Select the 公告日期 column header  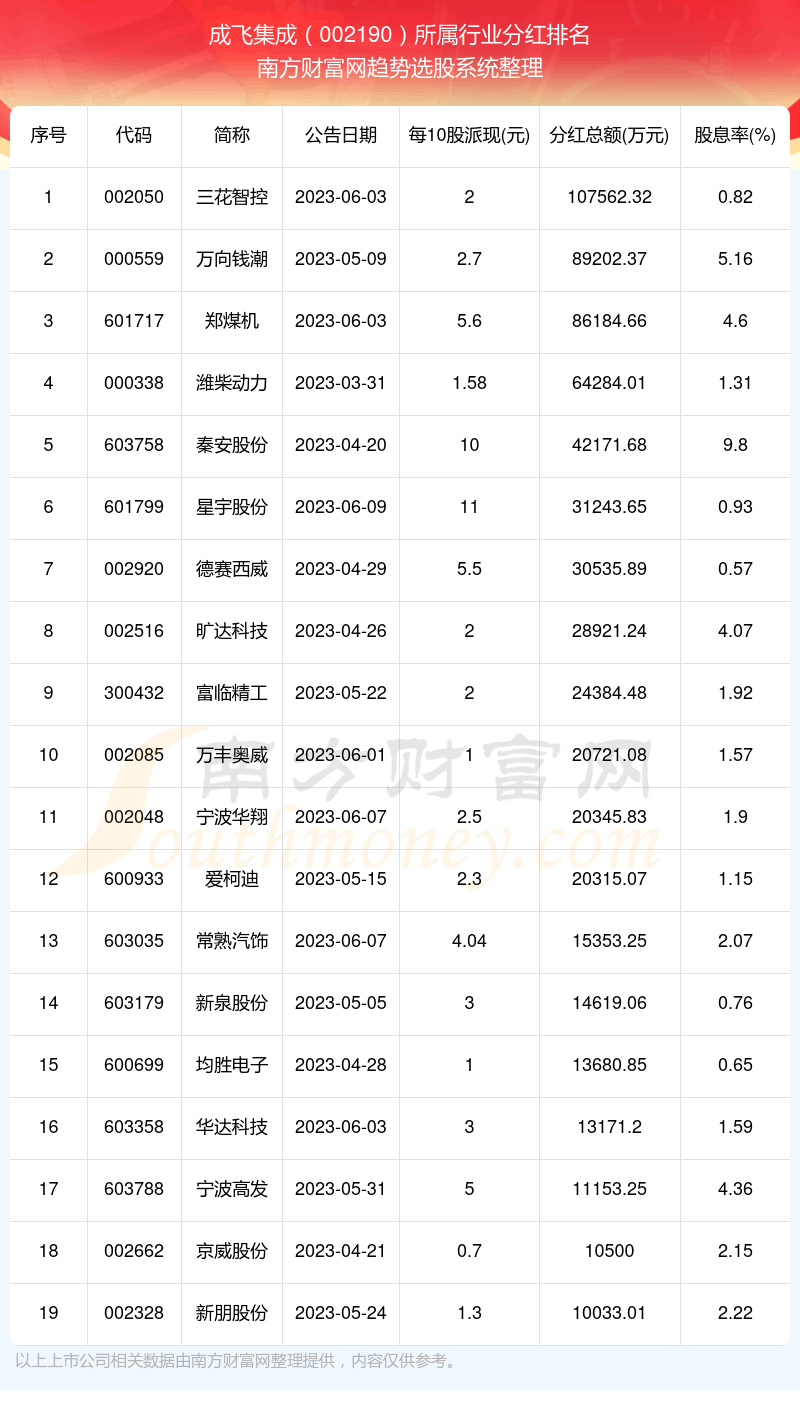pyautogui.click(x=341, y=135)
